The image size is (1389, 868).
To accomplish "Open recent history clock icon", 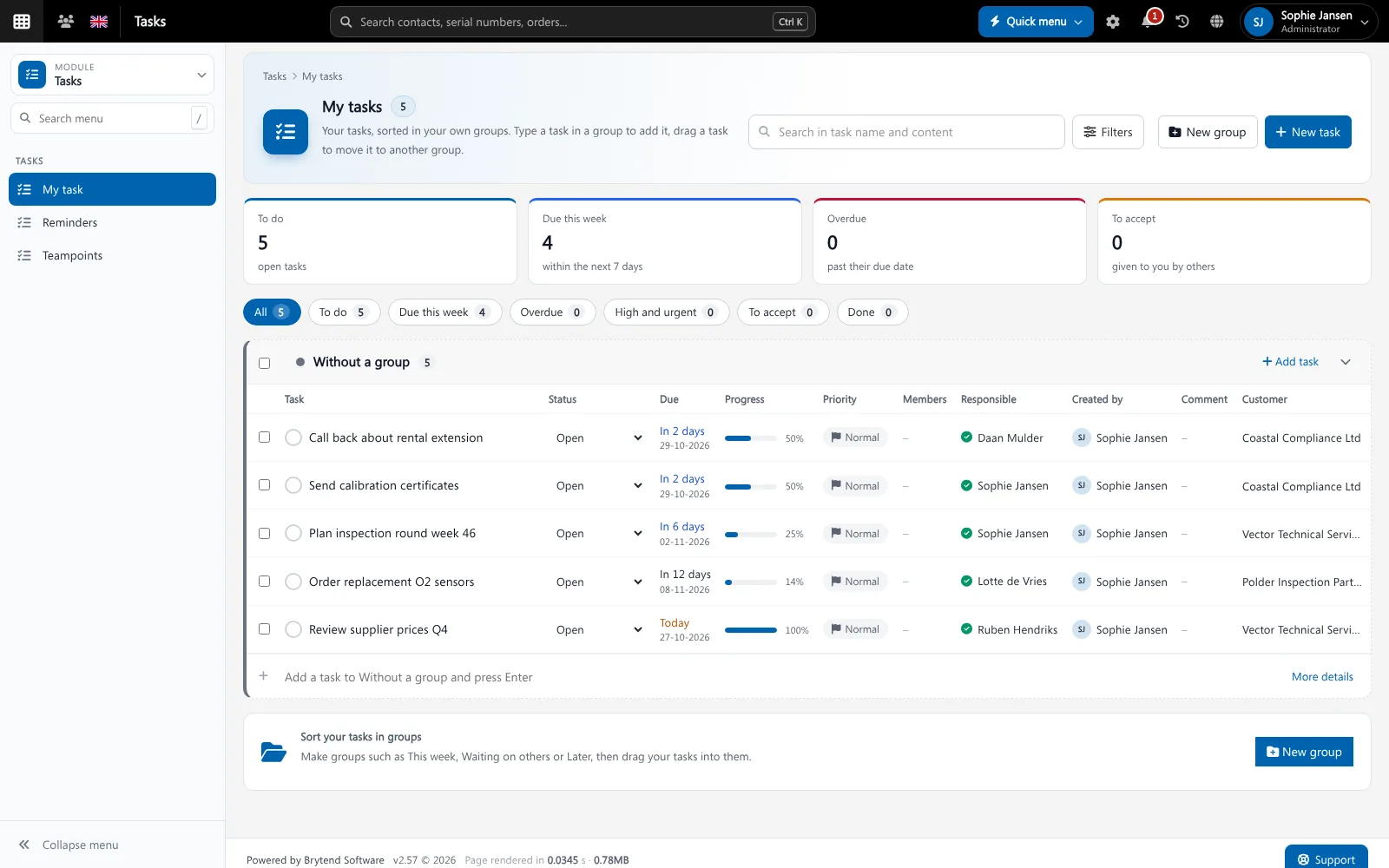I will (1182, 22).
